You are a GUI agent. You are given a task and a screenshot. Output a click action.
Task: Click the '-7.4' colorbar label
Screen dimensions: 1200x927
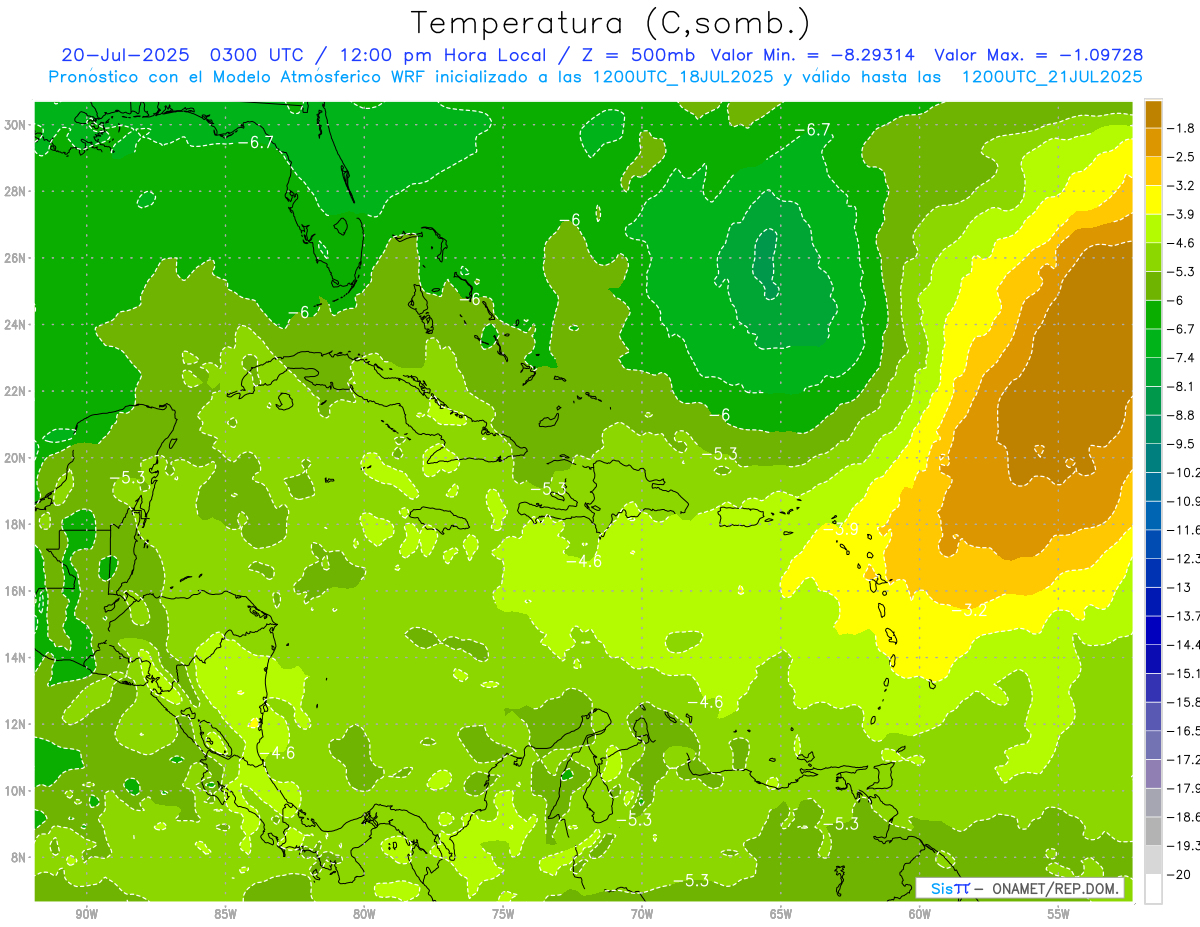pyautogui.click(x=1183, y=358)
